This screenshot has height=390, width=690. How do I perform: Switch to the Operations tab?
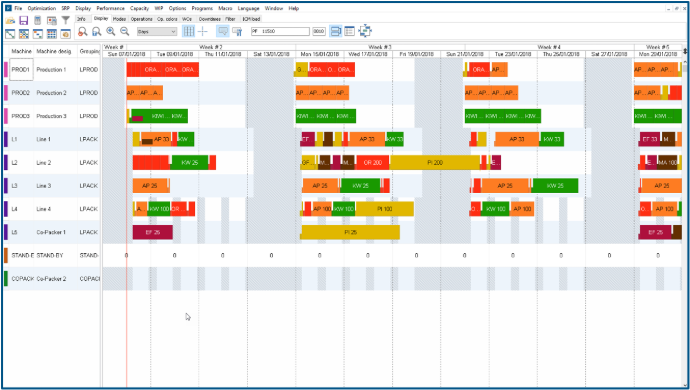(141, 19)
